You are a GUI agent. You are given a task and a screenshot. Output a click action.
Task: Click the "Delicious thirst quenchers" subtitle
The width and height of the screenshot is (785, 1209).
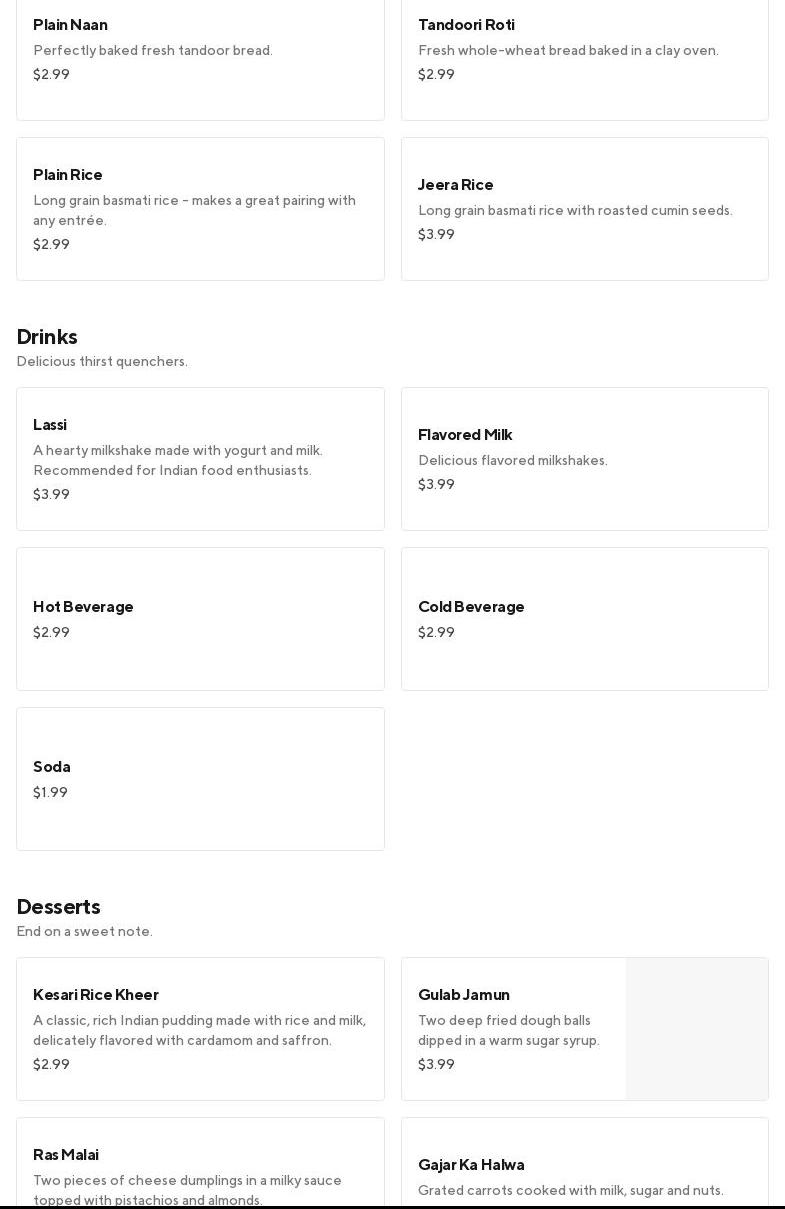(102, 362)
